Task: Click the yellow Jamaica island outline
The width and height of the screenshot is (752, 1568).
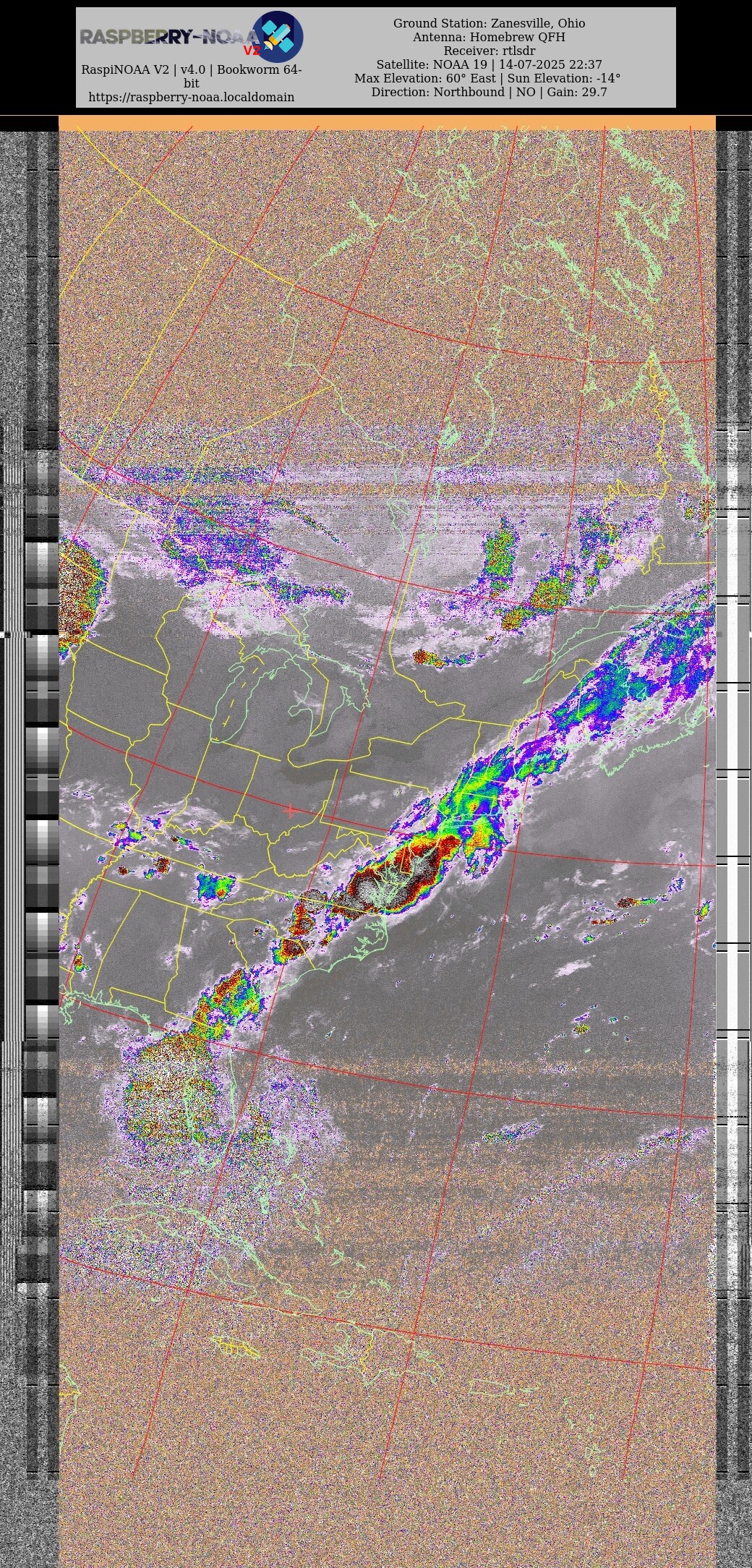Action: tap(236, 1347)
